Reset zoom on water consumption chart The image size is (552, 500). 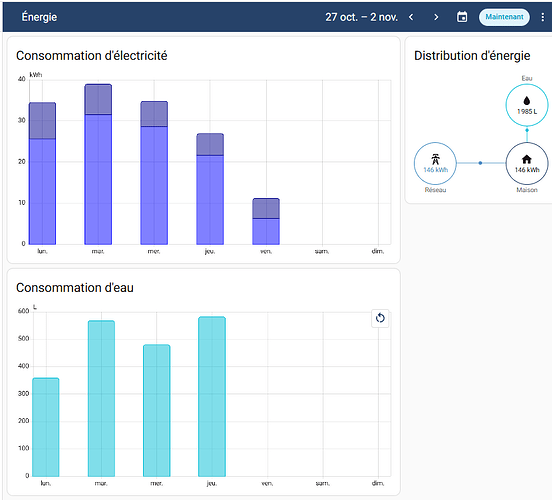pyautogui.click(x=380, y=318)
